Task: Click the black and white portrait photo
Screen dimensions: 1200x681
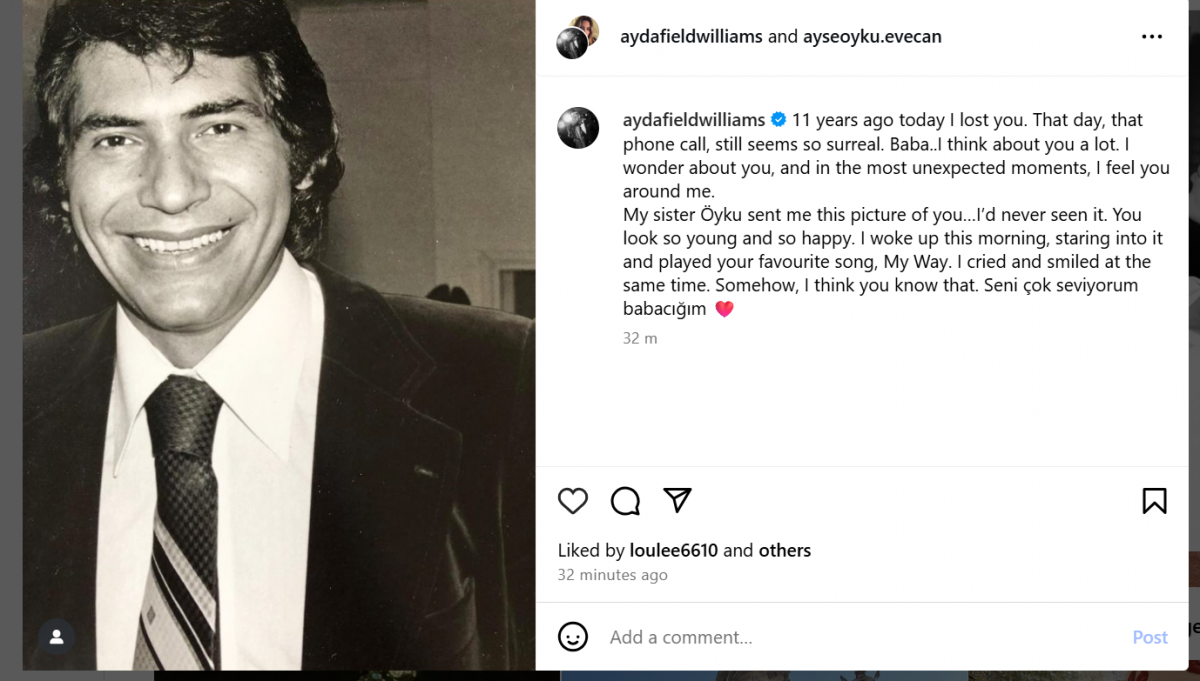Action: [x=279, y=335]
